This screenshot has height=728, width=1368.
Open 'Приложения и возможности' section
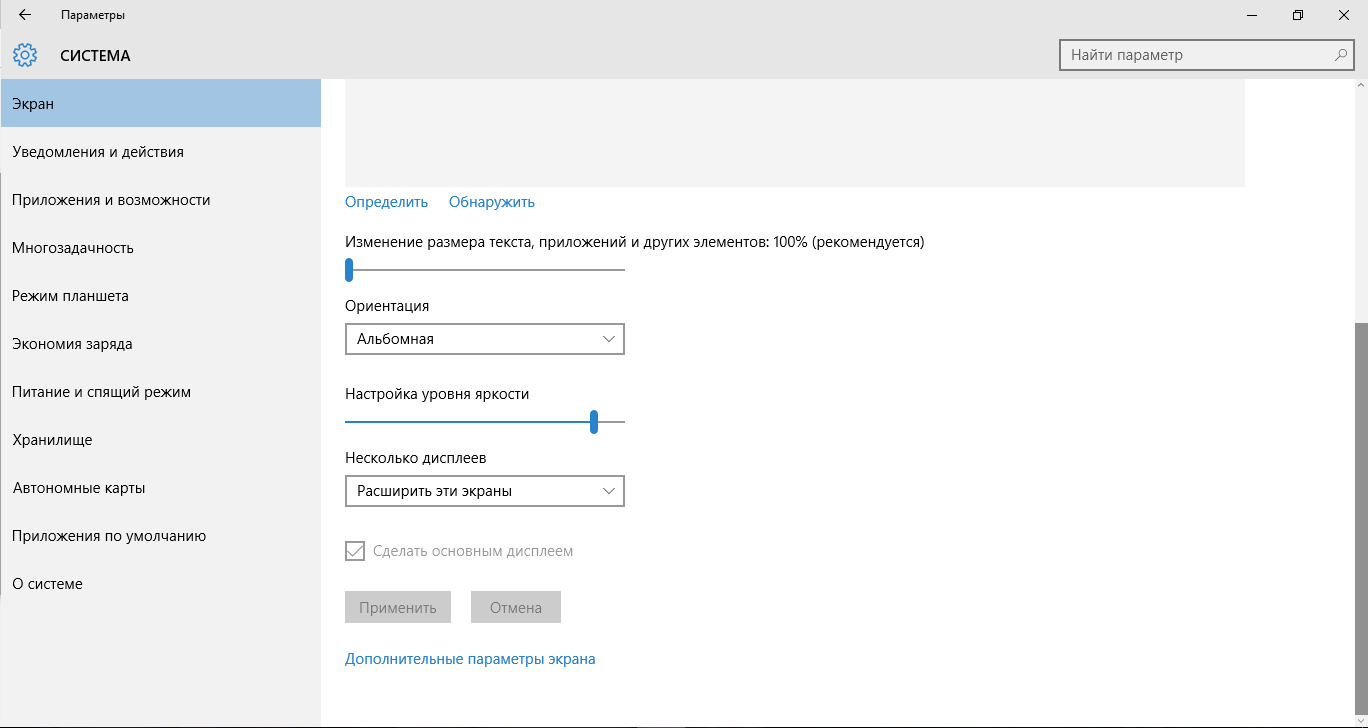click(x=111, y=200)
